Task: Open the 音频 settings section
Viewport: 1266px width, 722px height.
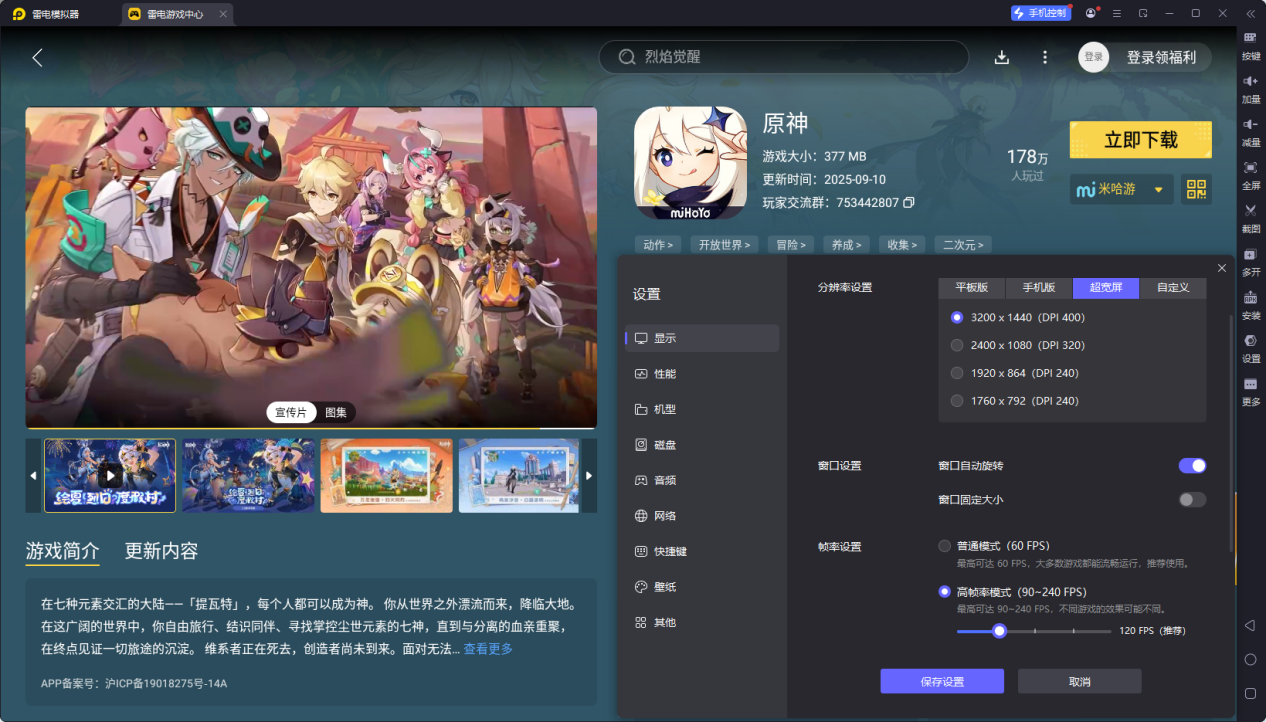Action: 702,480
